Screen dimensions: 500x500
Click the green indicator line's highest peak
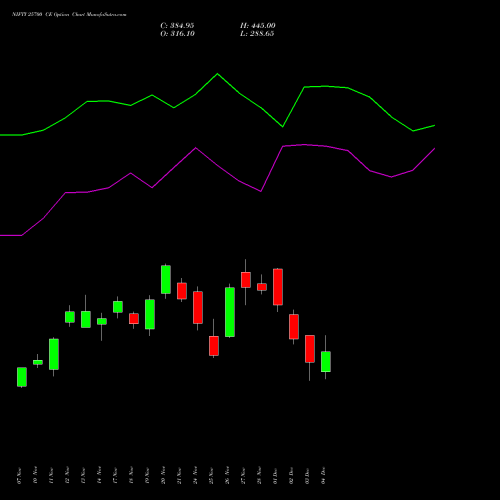[x=218, y=74]
